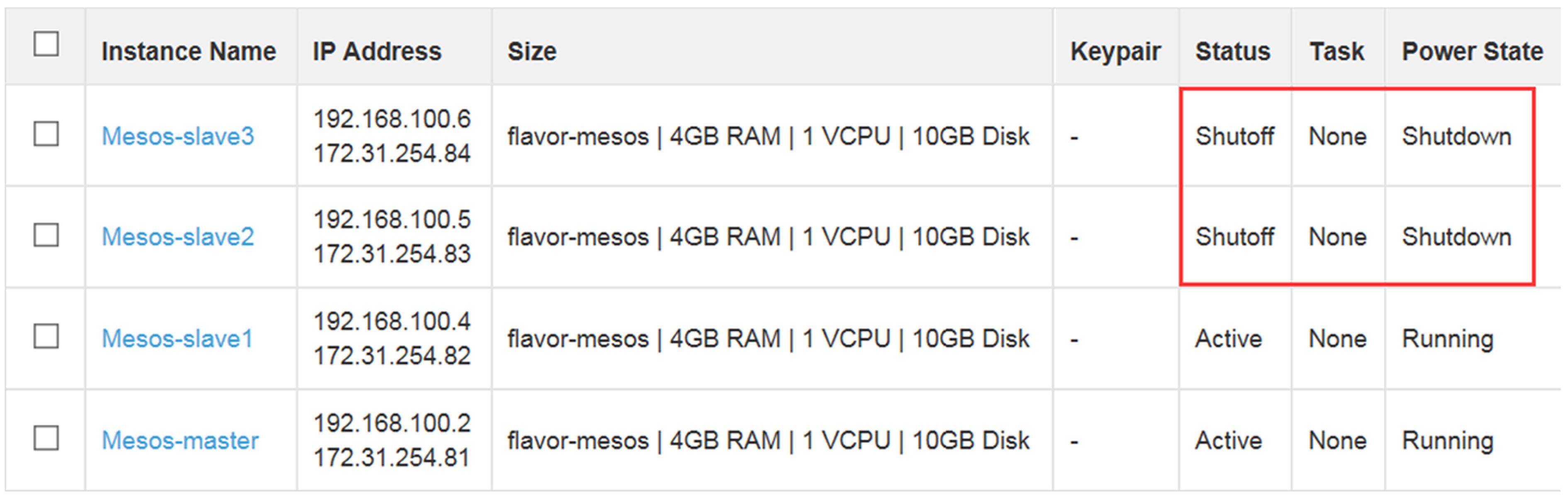Image resolution: width=1568 pixels, height=500 pixels.
Task: Click the Size column header
Action: coord(532,52)
